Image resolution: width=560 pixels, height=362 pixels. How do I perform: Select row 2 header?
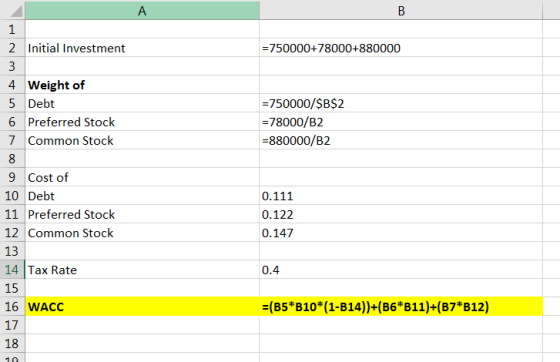pos(12,48)
